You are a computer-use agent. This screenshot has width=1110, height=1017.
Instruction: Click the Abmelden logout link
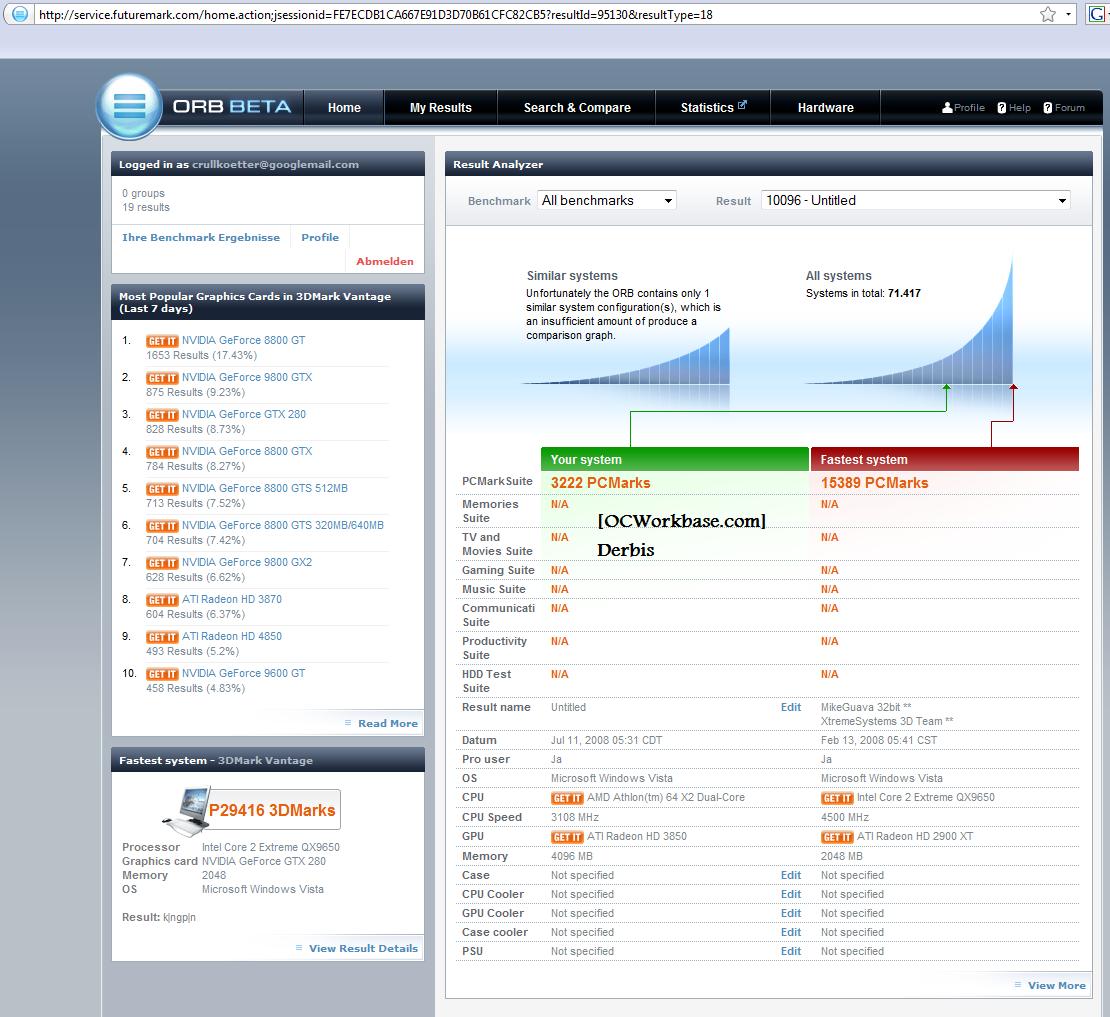click(384, 261)
